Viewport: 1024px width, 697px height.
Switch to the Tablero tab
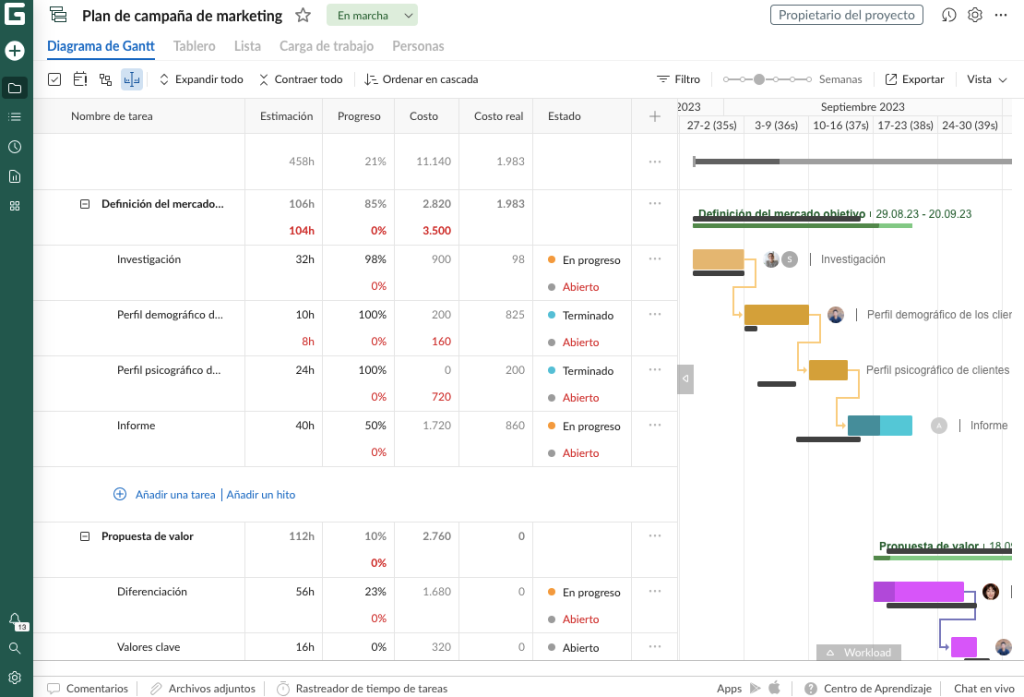pyautogui.click(x=194, y=46)
